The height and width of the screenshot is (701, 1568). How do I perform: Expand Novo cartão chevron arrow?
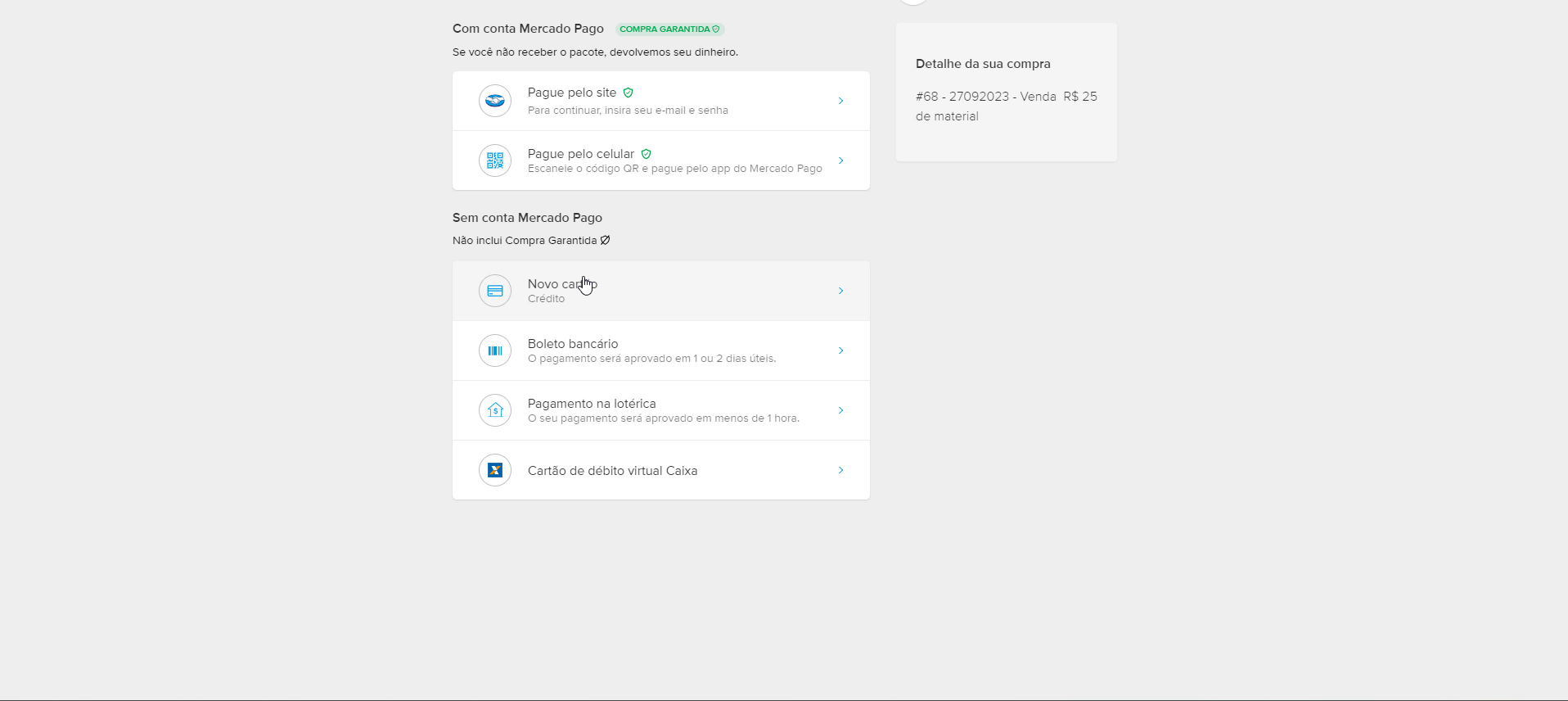coord(840,291)
